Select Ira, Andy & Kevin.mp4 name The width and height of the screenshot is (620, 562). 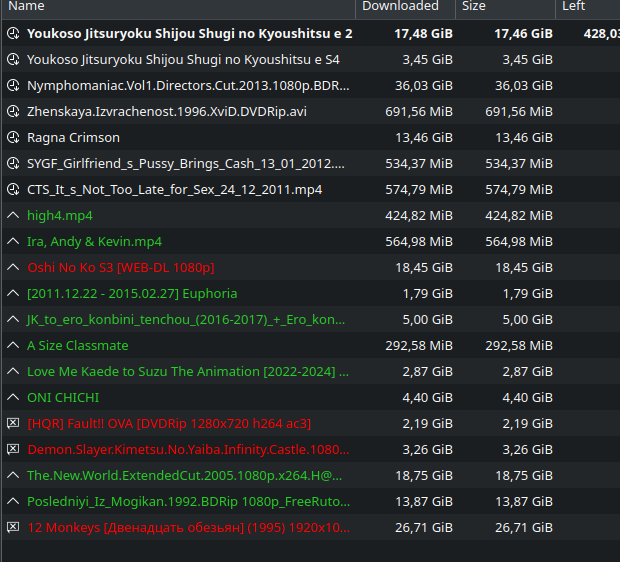coord(94,242)
